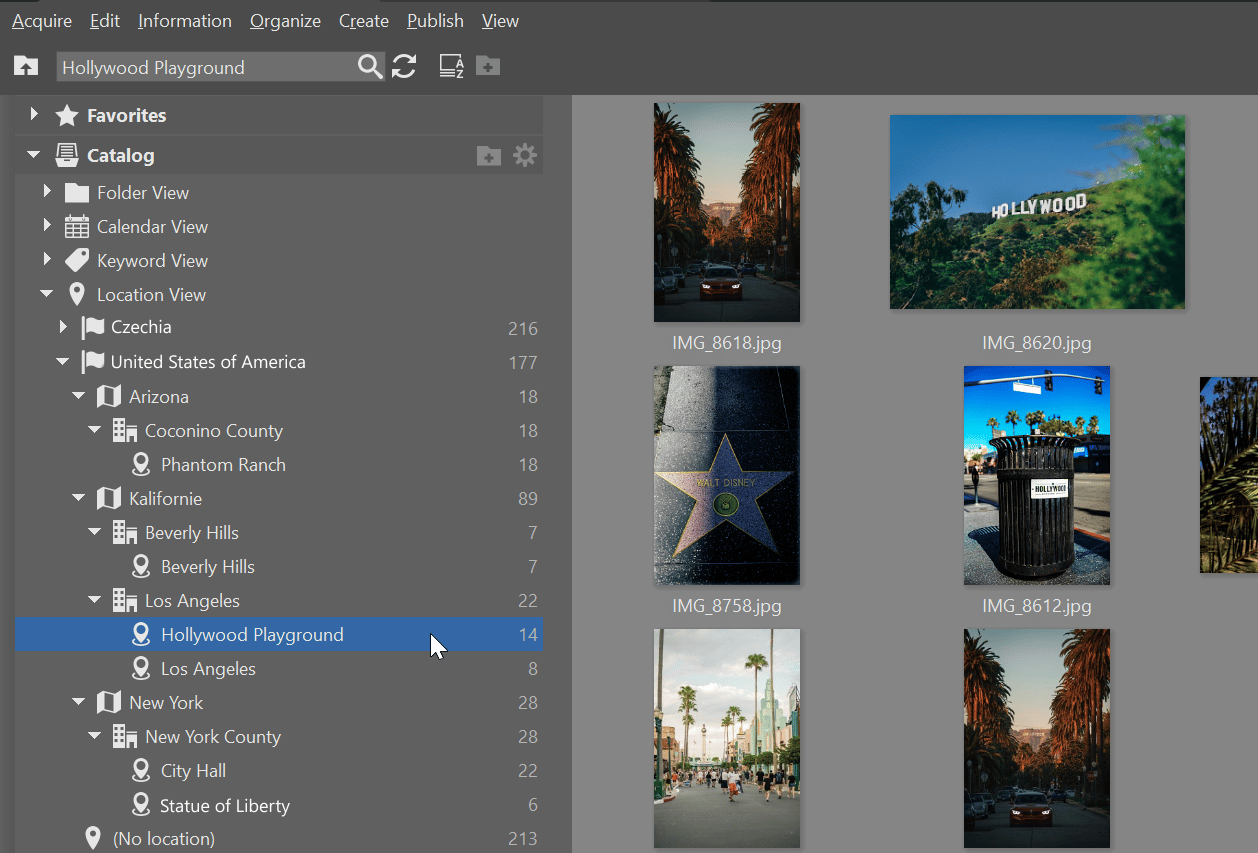Image resolution: width=1258 pixels, height=853 pixels.
Task: Click Coconino County building icon
Action: coord(125,431)
